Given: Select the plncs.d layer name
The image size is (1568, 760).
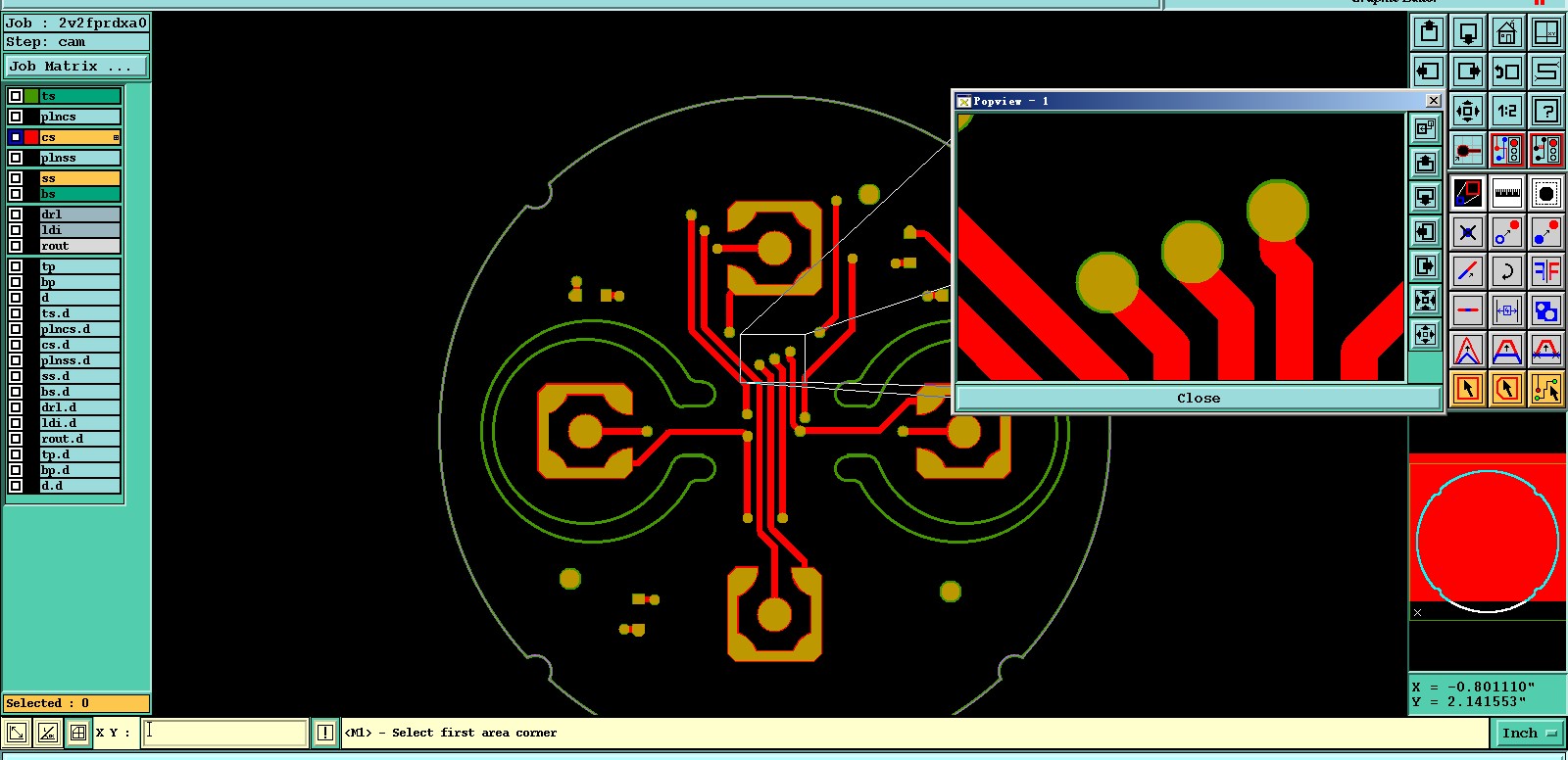Looking at the screenshot, I should [x=80, y=329].
